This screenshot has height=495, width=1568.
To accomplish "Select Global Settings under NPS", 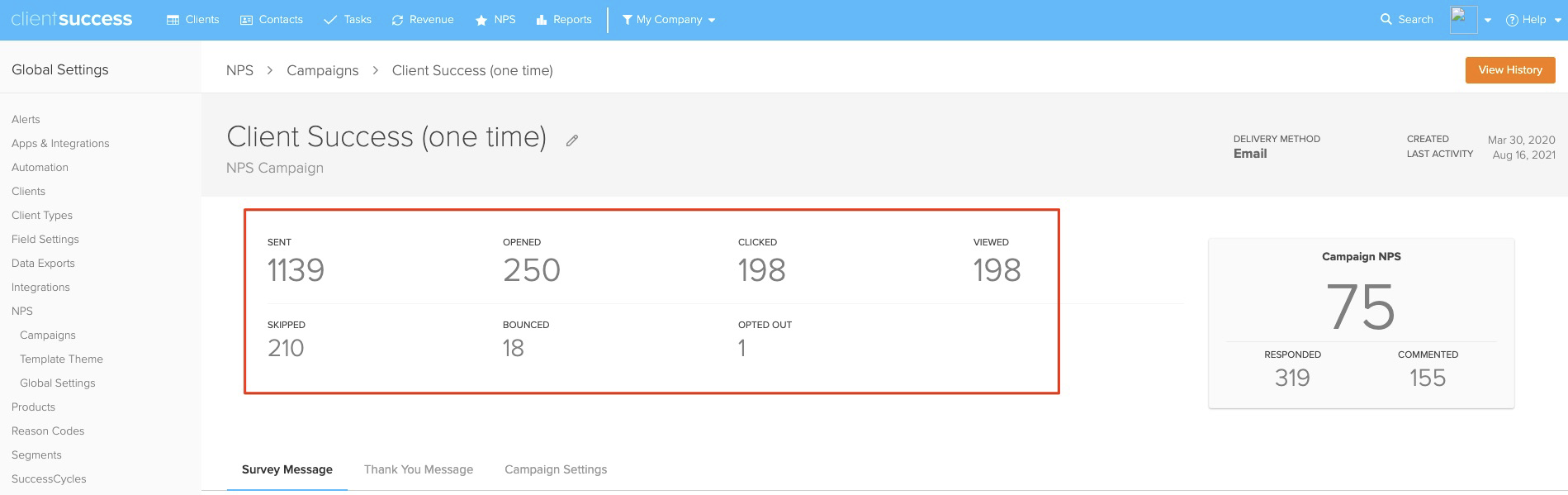I will point(58,383).
